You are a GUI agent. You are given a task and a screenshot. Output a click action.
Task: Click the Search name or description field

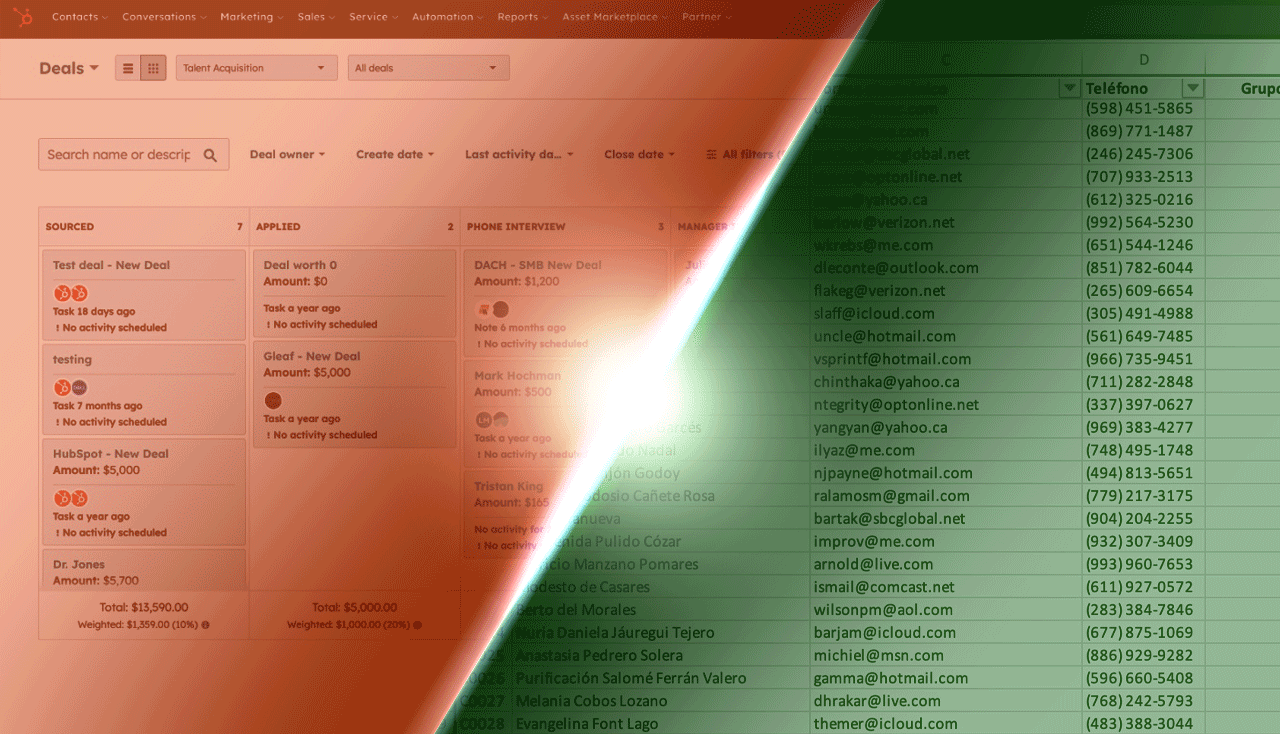point(134,155)
